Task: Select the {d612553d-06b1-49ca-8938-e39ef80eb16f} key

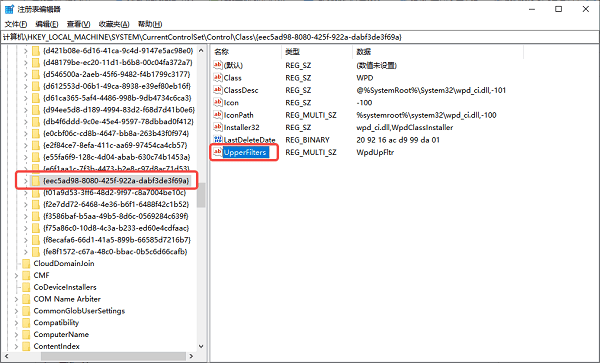Action: [117, 86]
